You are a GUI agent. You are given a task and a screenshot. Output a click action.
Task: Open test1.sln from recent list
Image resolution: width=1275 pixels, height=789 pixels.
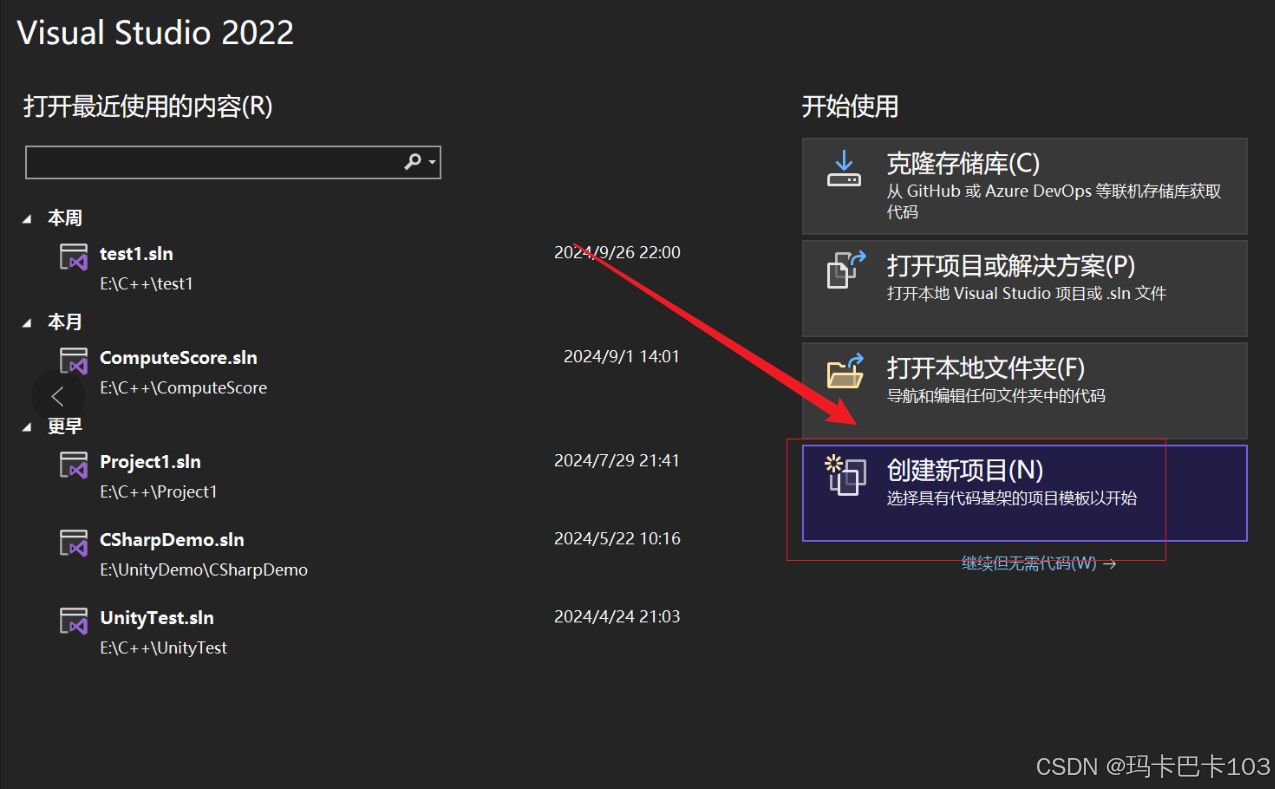136,253
